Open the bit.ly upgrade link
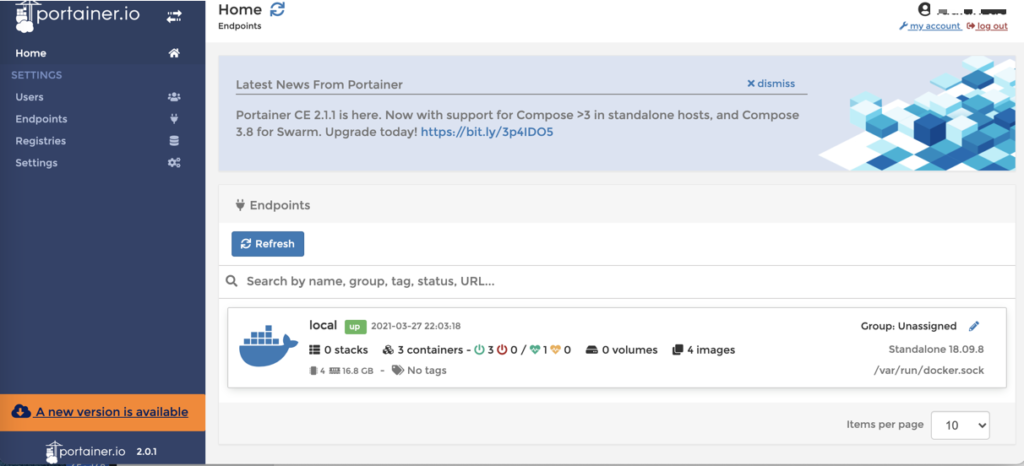The image size is (1024, 466). 487,132
